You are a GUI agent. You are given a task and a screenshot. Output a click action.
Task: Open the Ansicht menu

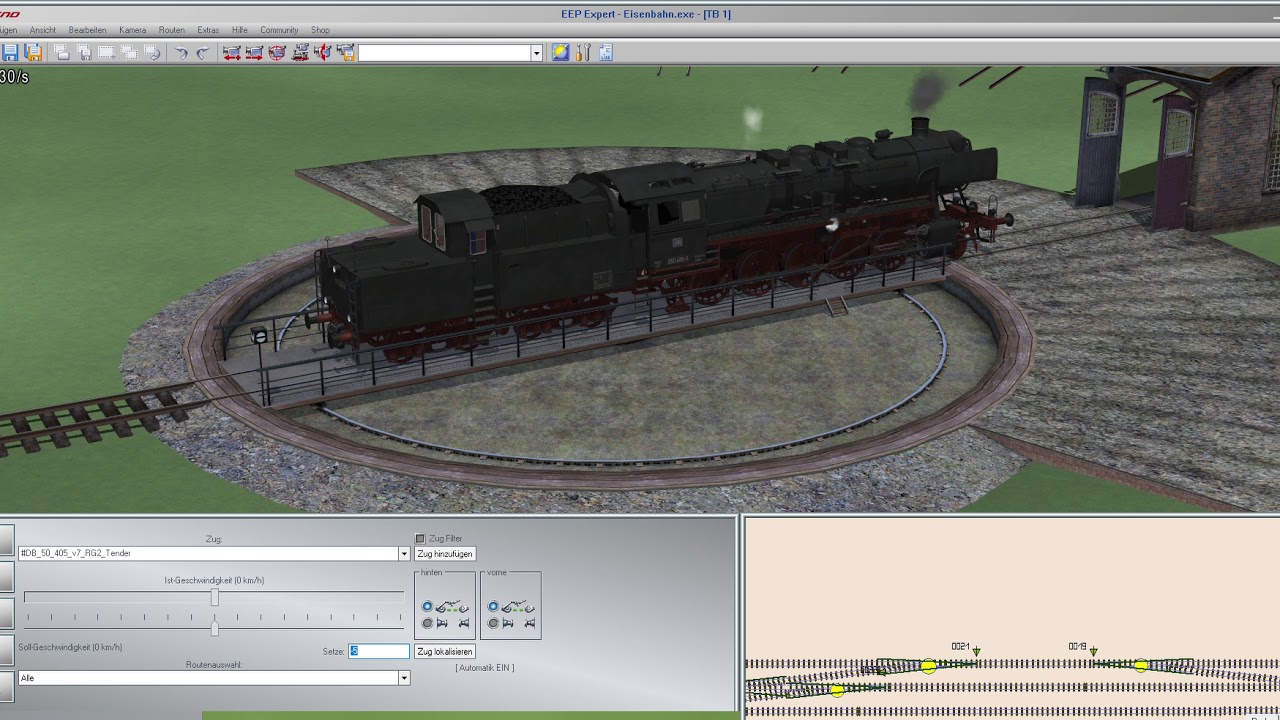click(x=43, y=30)
